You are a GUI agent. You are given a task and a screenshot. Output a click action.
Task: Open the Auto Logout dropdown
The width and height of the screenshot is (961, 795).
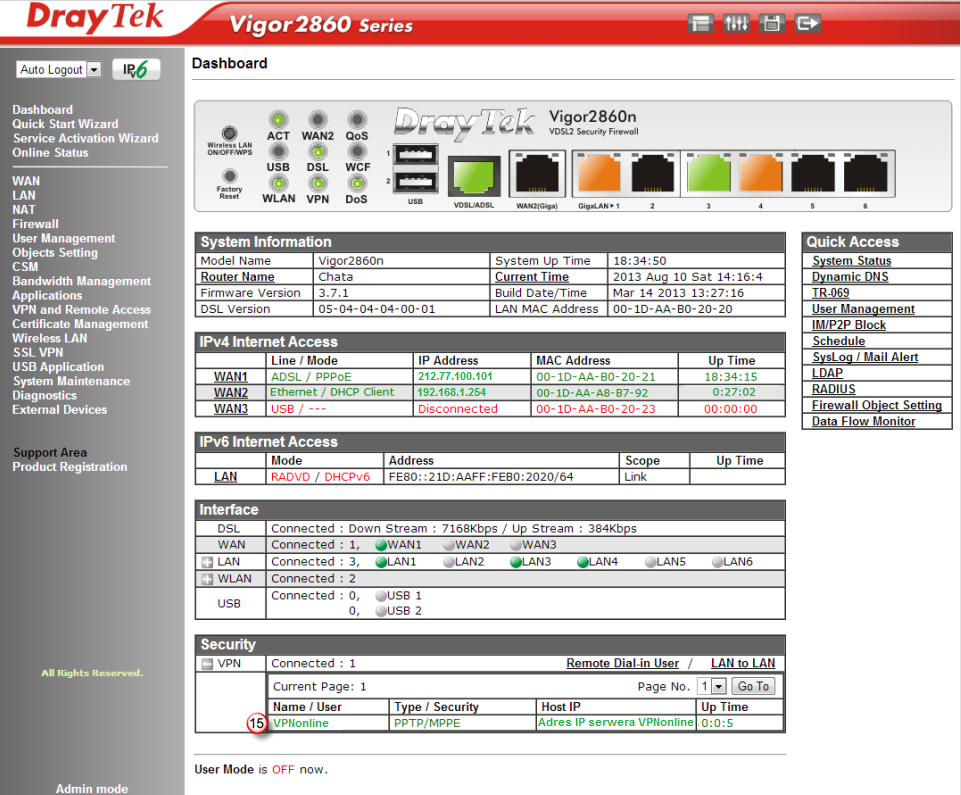click(59, 69)
